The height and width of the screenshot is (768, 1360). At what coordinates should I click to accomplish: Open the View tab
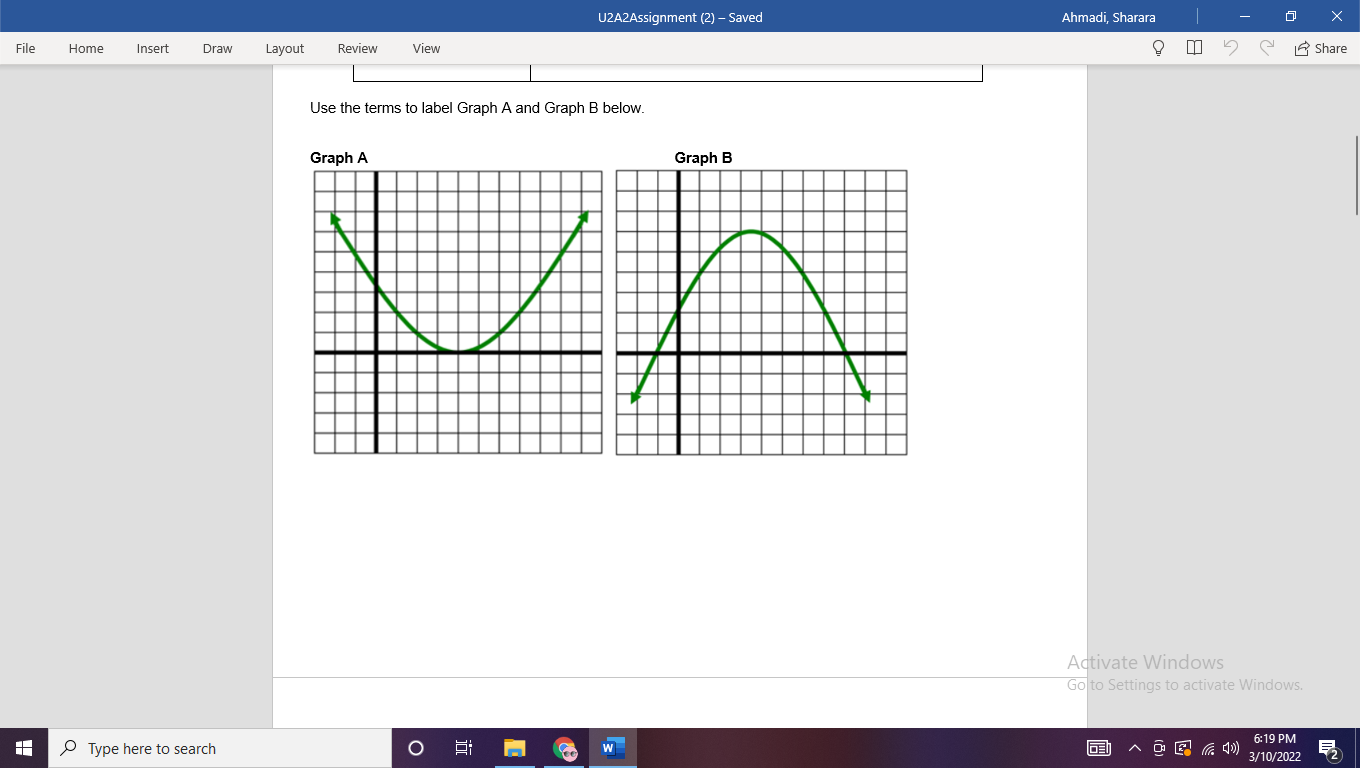[x=426, y=48]
